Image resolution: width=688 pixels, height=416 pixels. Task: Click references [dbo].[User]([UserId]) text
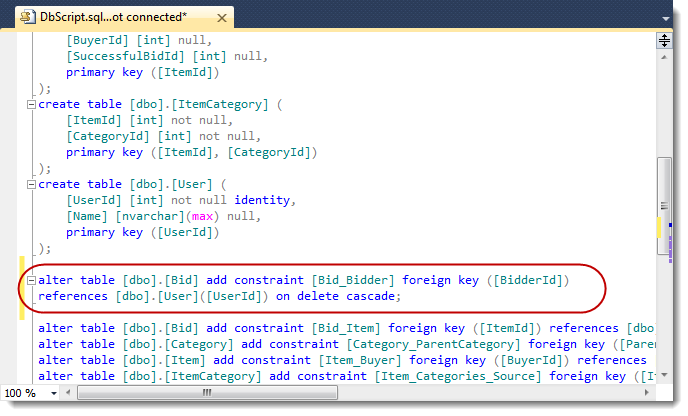[153, 296]
